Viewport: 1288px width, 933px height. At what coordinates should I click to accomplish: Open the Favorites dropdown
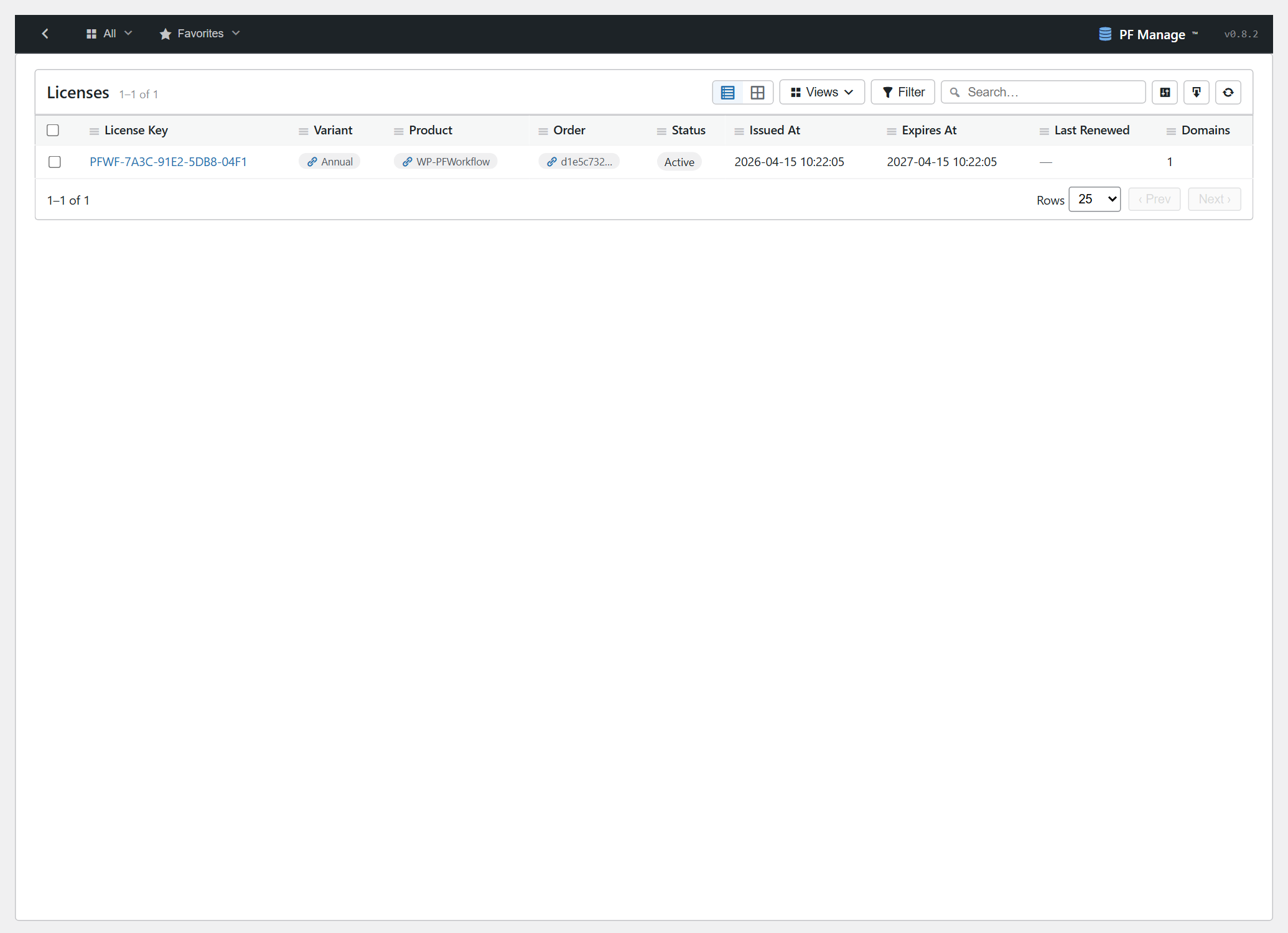coord(200,34)
